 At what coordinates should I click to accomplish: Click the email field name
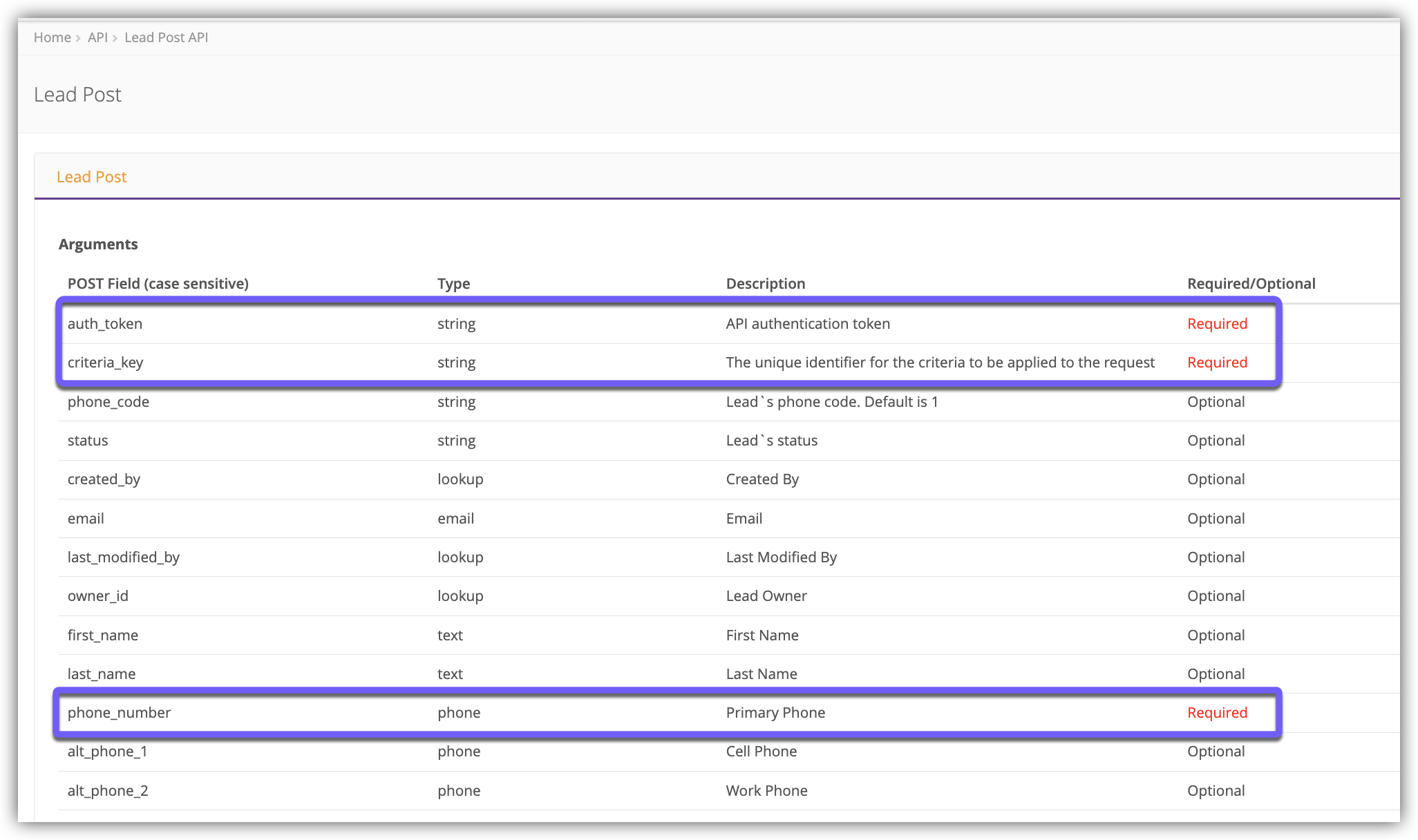(86, 519)
